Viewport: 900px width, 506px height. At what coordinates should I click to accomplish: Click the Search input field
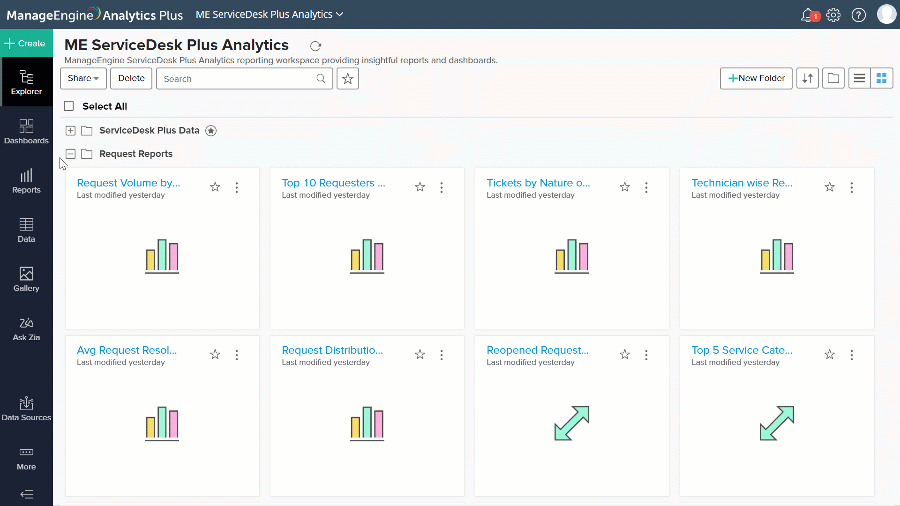(238, 78)
